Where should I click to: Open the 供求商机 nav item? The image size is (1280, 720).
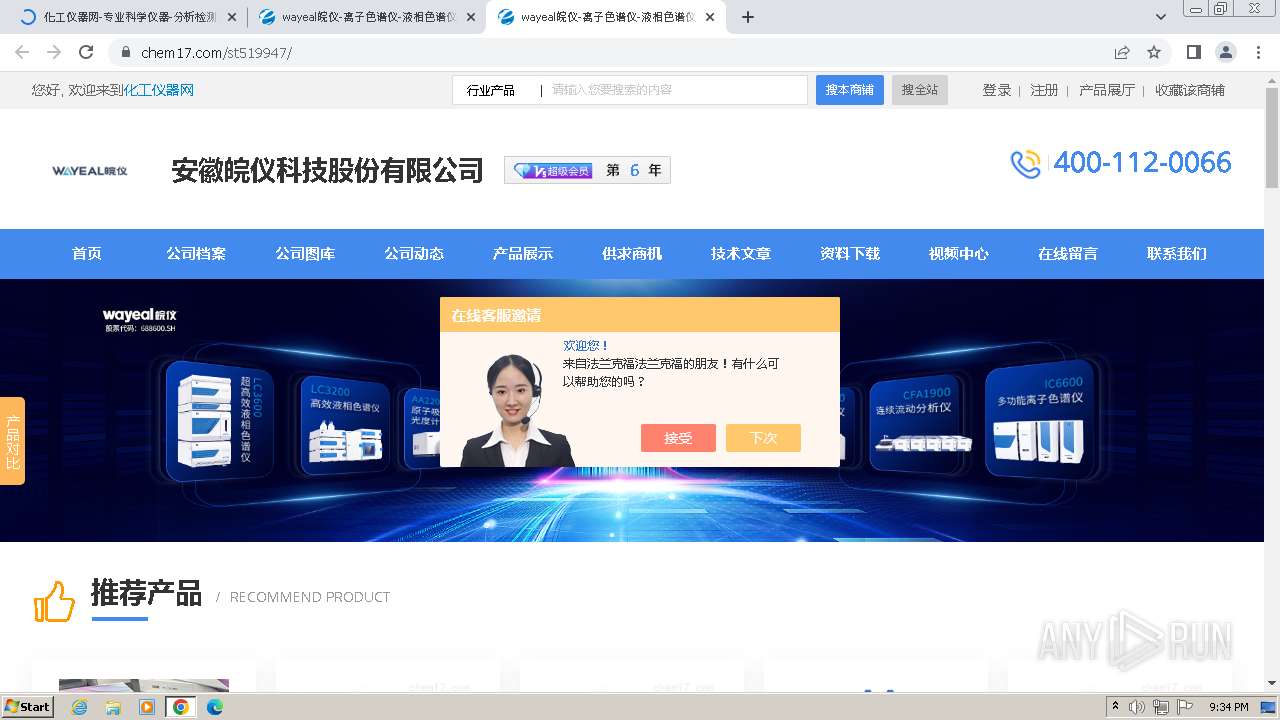(632, 254)
